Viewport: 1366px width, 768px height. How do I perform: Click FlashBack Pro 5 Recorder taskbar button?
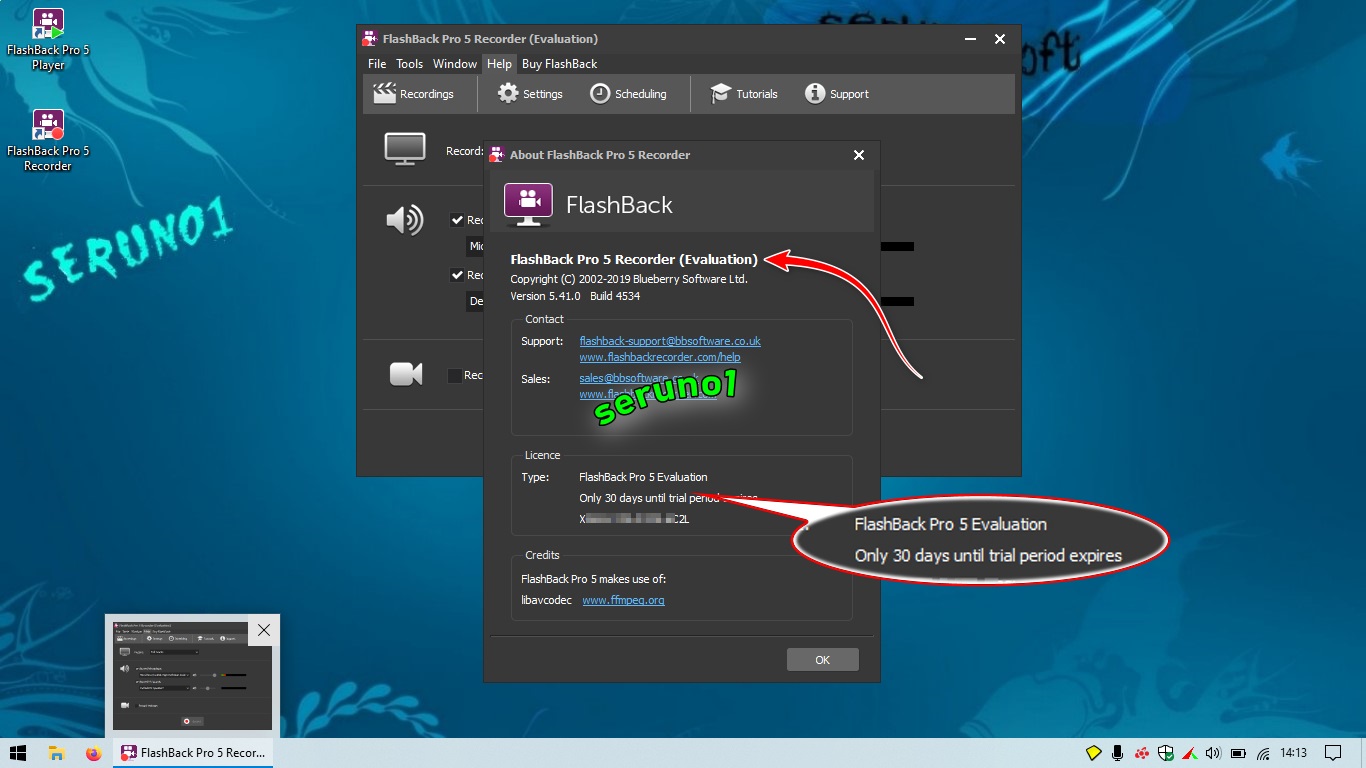(x=192, y=753)
